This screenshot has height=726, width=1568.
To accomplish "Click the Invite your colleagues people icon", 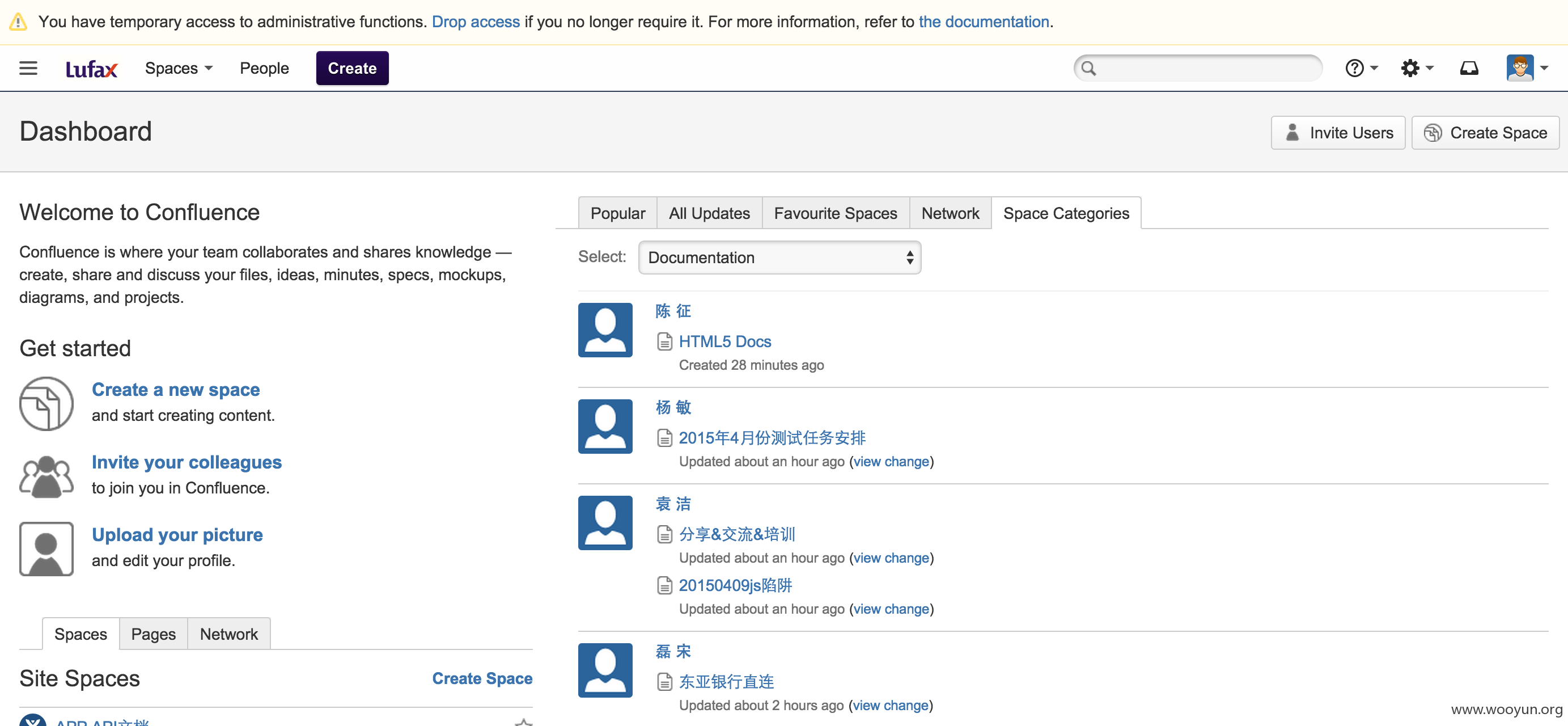I will pyautogui.click(x=46, y=476).
